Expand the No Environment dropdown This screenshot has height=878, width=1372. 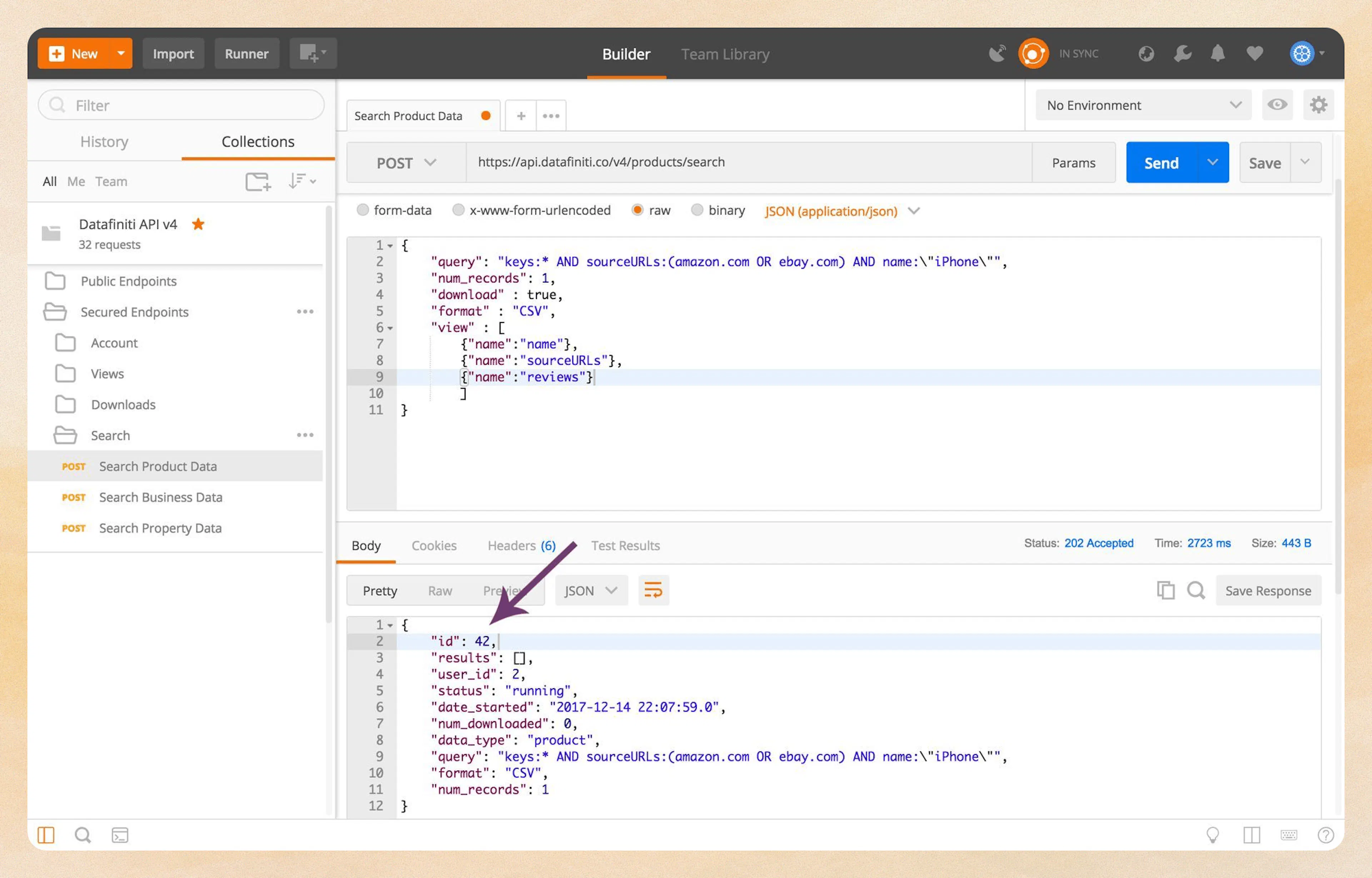pos(1143,105)
